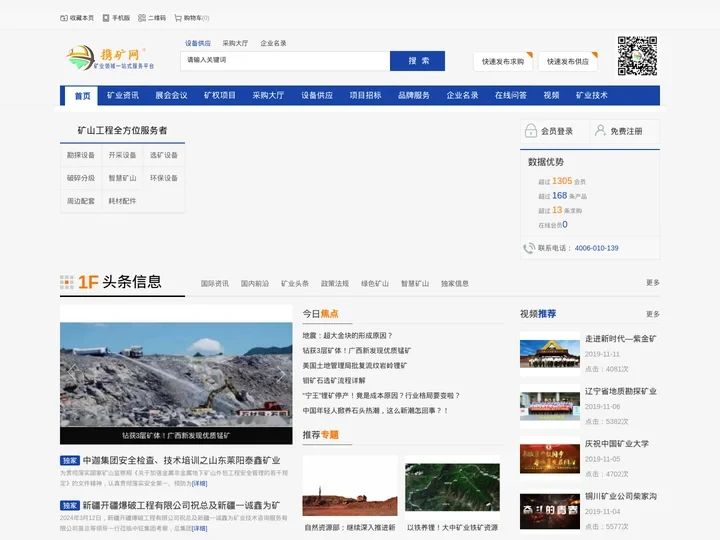Click the 收藏本页 bookmark icon
Viewport: 720px width, 540px height.
[64, 18]
